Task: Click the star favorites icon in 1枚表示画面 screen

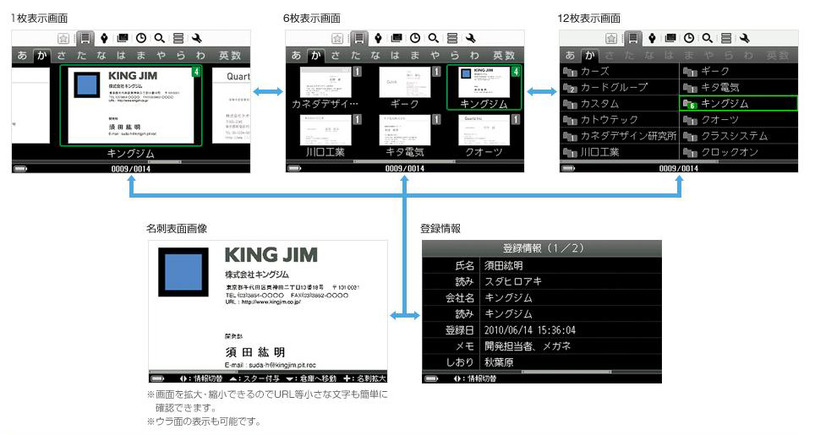Action: [63, 38]
